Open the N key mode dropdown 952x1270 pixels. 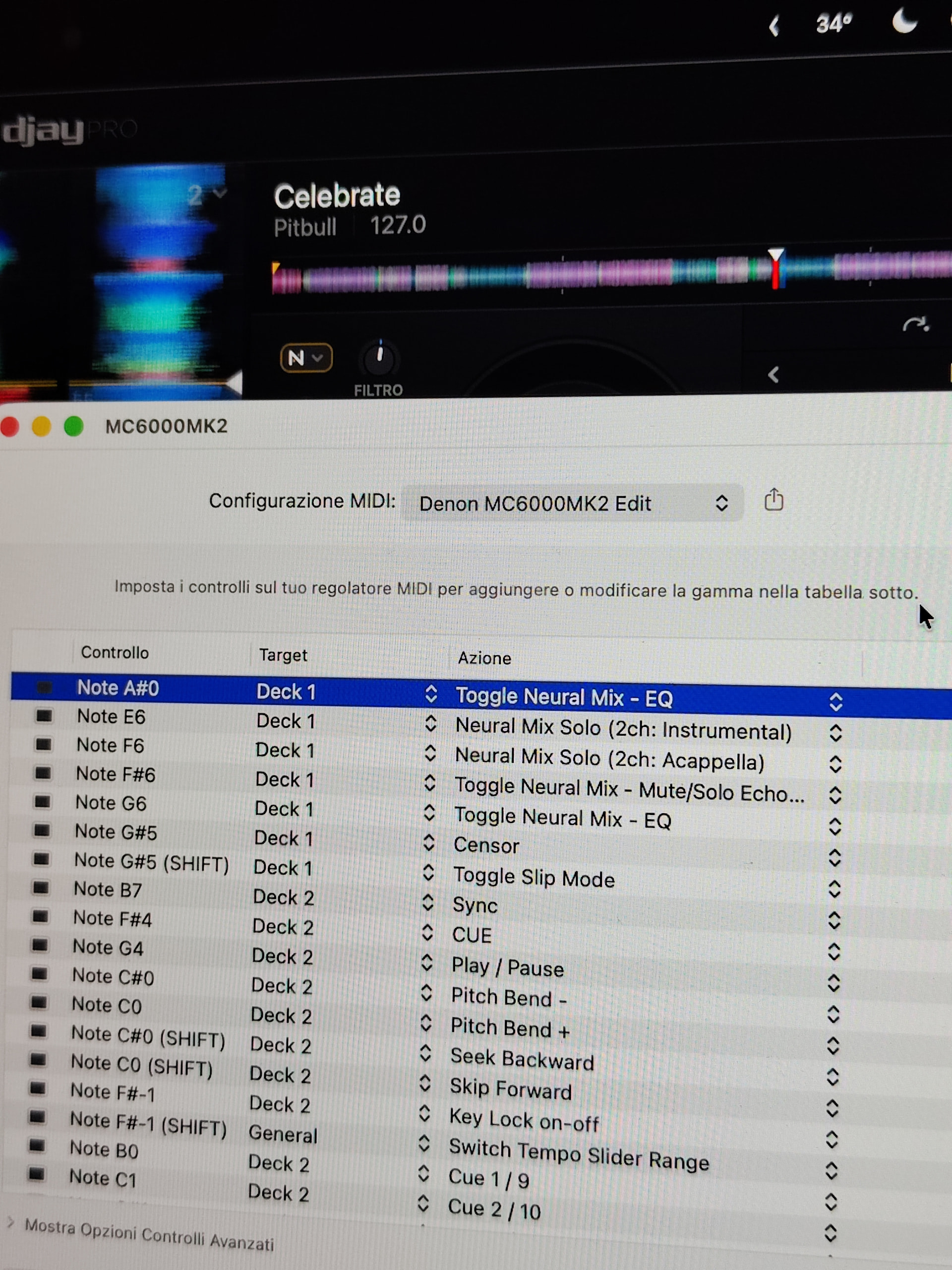[x=305, y=358]
